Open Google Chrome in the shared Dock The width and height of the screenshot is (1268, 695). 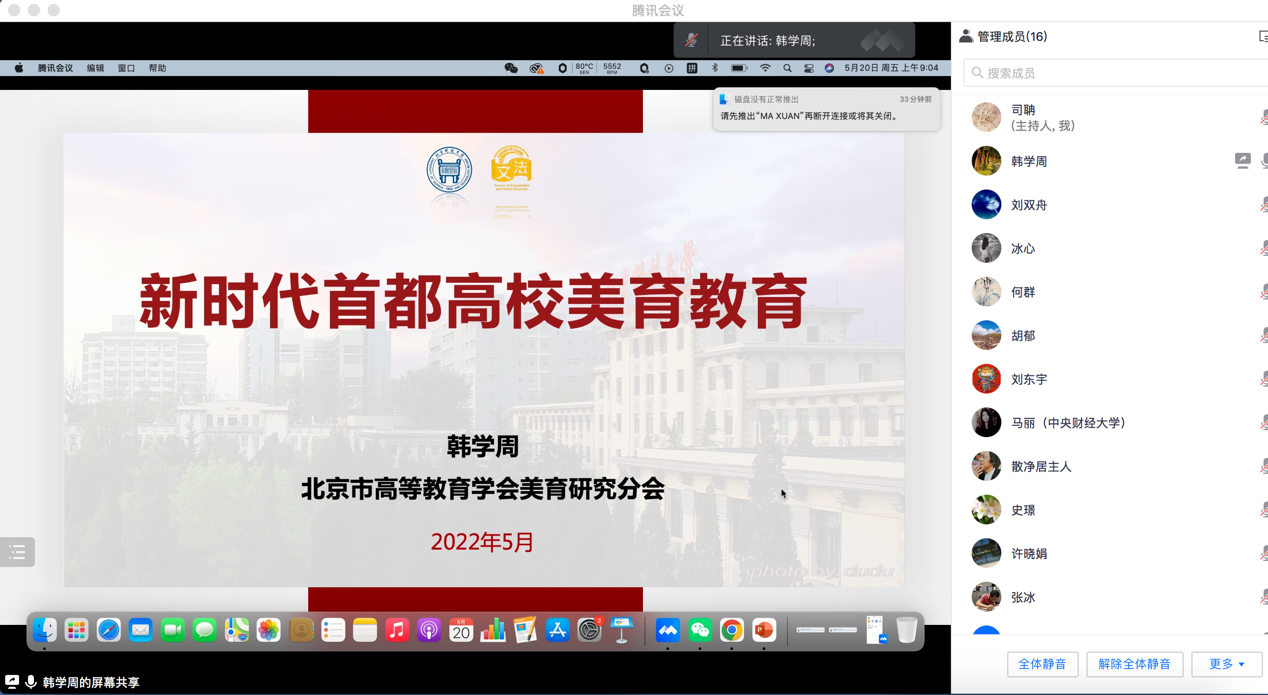(732, 630)
